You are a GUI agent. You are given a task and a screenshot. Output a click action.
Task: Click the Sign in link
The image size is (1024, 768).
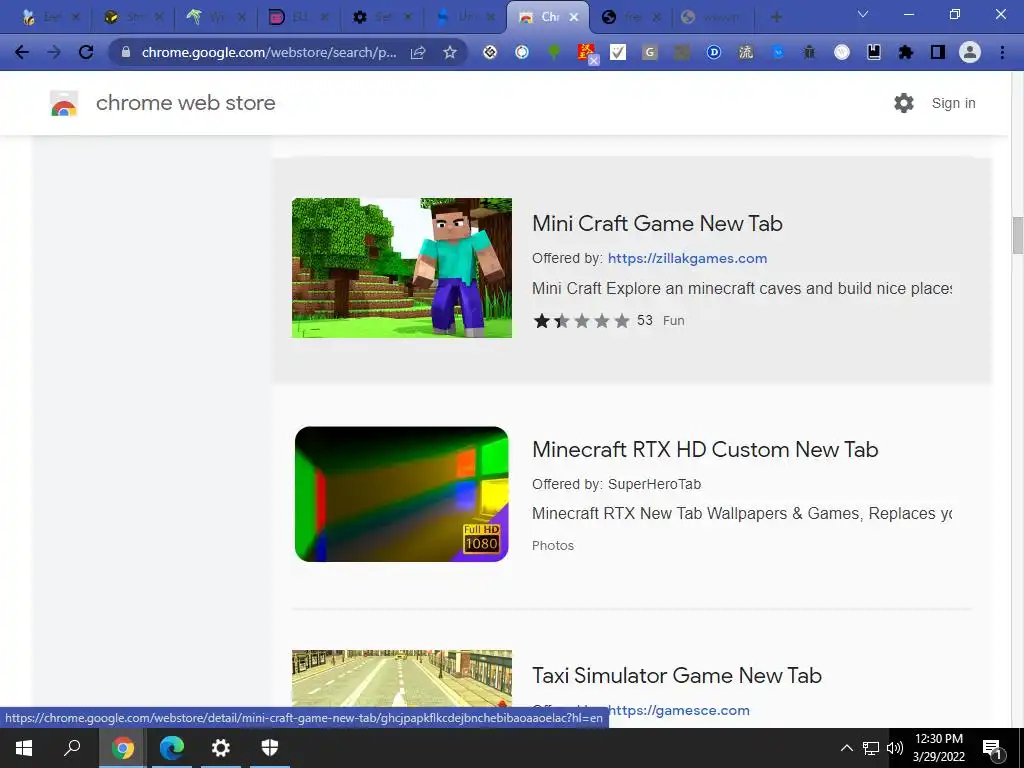point(953,103)
